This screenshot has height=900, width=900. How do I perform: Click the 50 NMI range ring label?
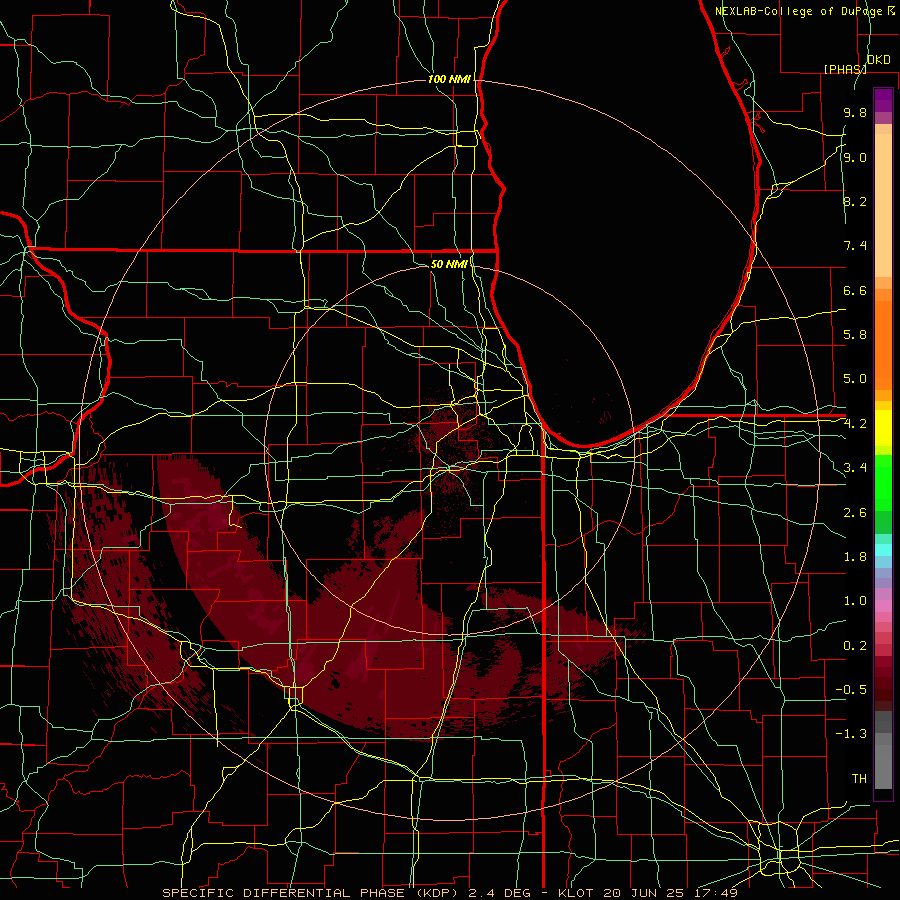449,264
